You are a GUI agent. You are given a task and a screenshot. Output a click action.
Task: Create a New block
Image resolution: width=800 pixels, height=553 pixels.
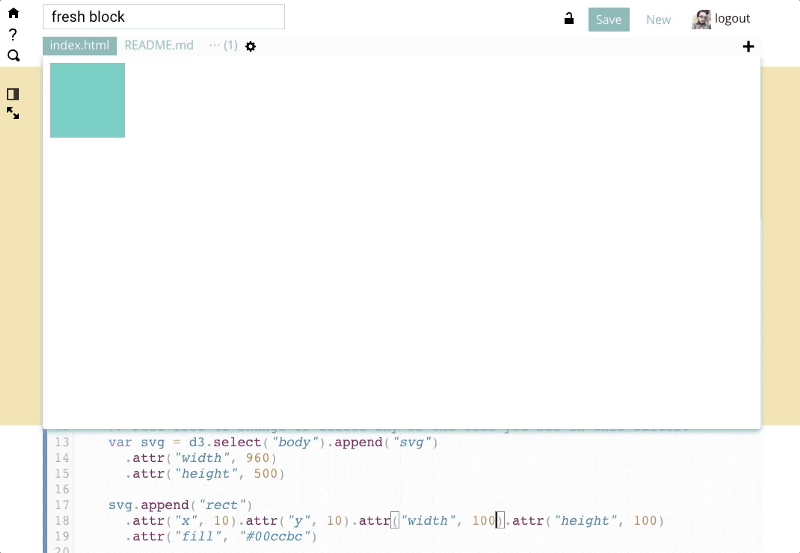click(658, 19)
